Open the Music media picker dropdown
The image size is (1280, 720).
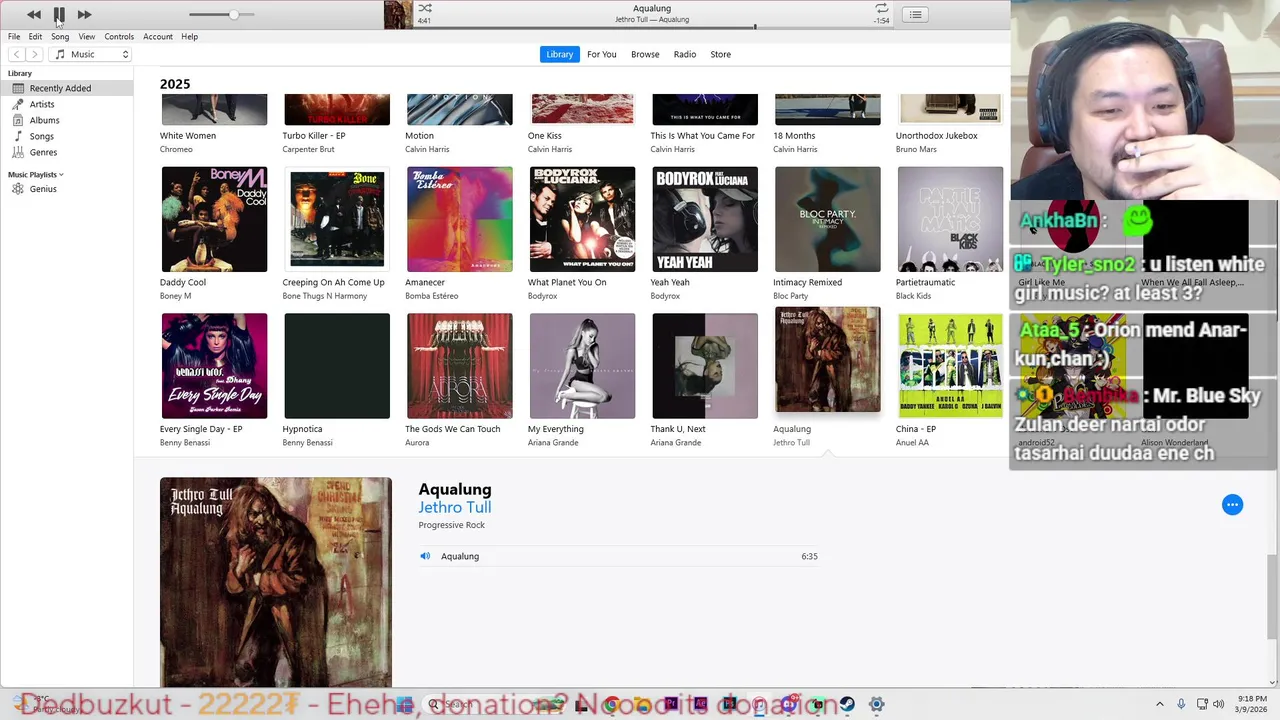[91, 54]
